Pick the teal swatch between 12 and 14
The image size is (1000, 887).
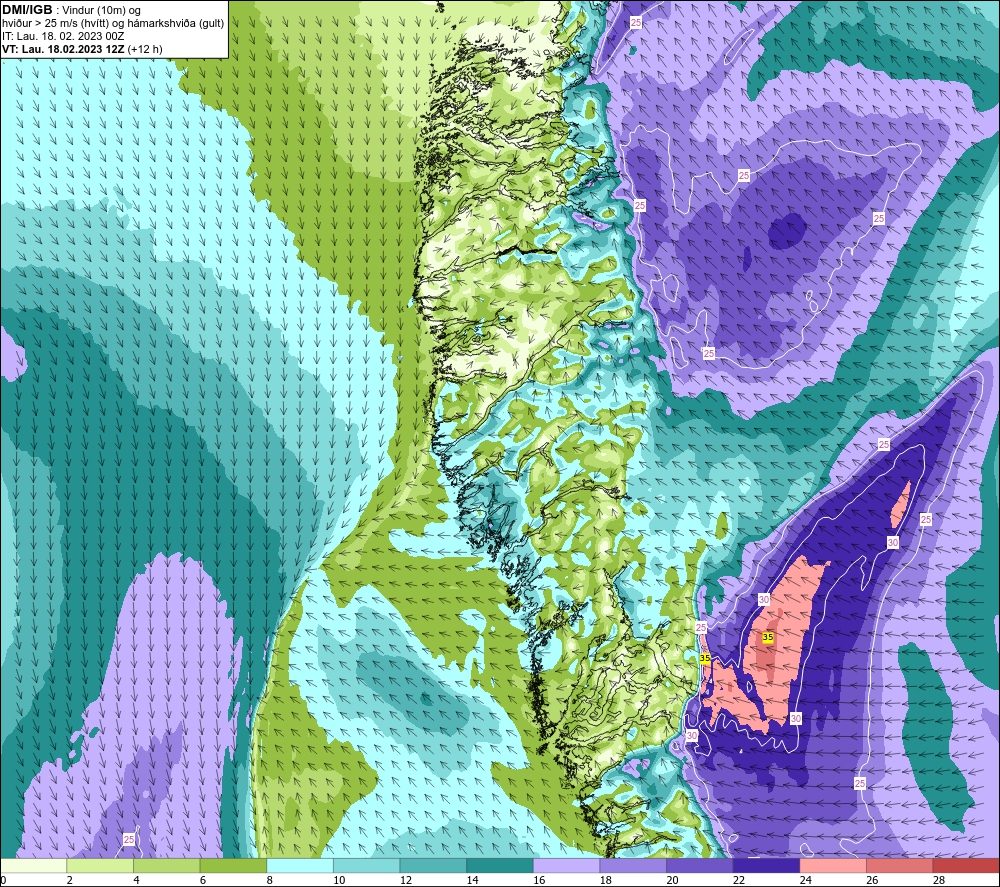tap(433, 865)
